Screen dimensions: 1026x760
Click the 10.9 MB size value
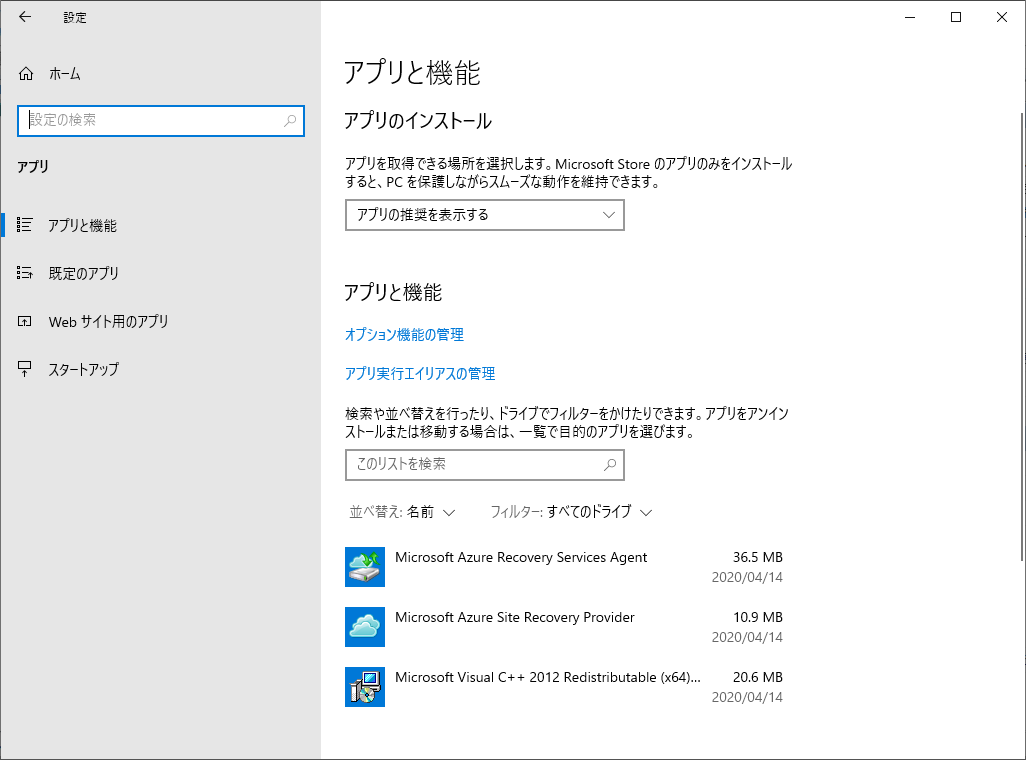pyautogui.click(x=758, y=617)
